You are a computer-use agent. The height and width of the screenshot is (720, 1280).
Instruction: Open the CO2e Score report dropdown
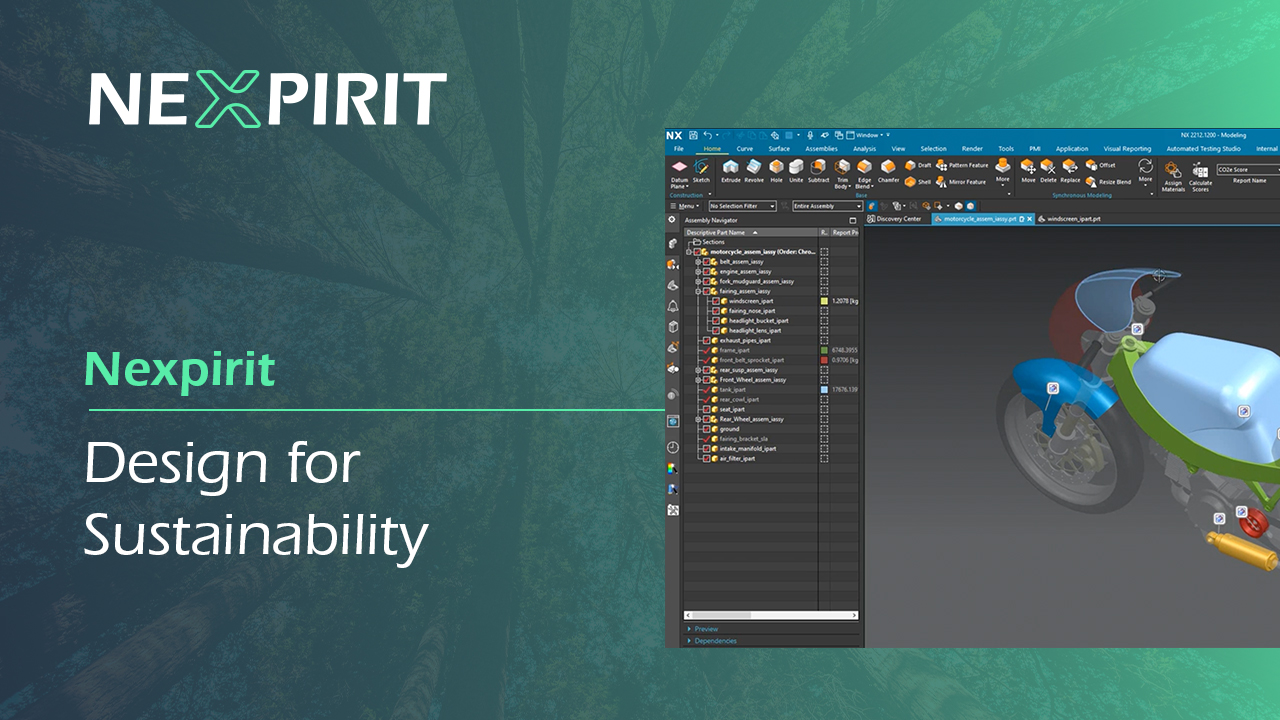point(1247,170)
